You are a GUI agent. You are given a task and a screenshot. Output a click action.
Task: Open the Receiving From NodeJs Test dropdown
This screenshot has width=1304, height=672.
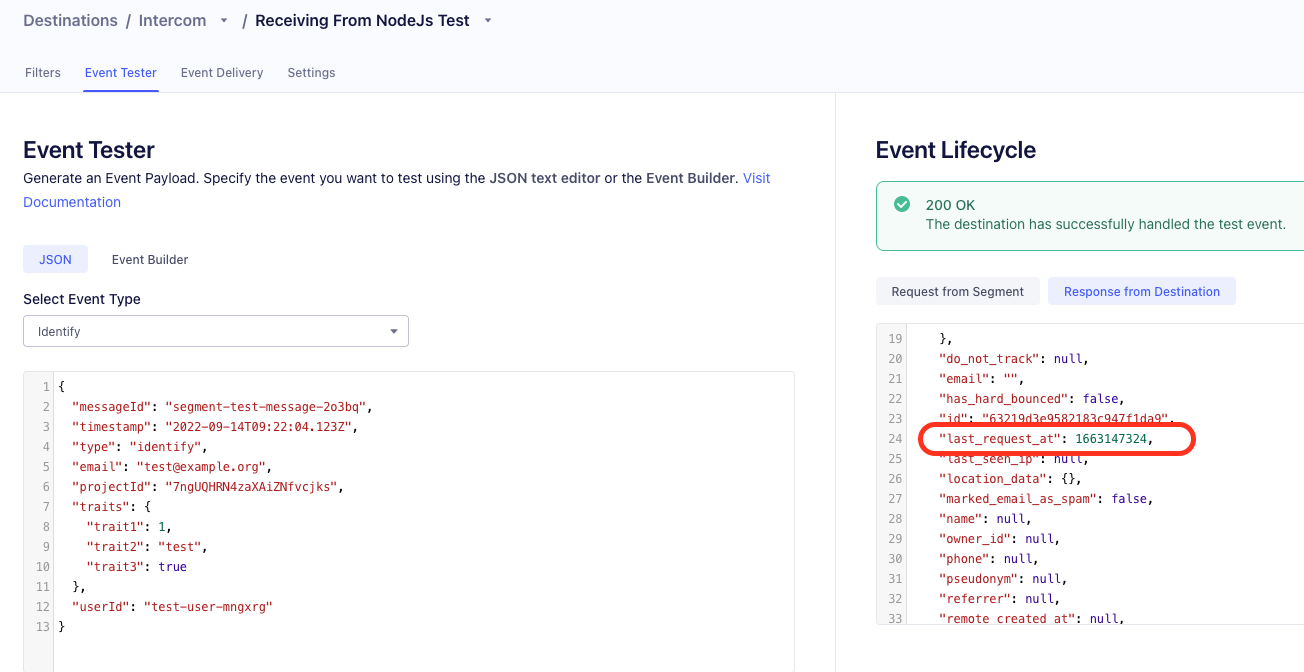[x=487, y=20]
